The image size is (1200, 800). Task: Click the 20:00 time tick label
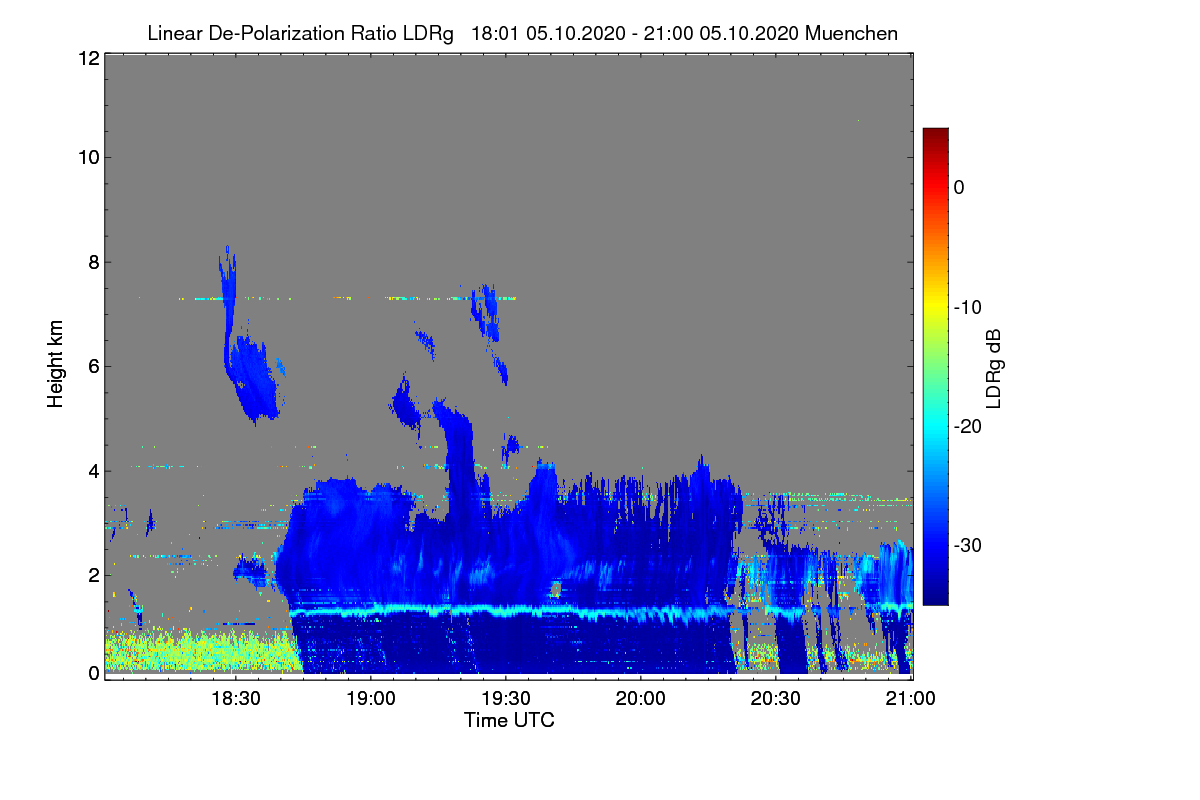[641, 699]
